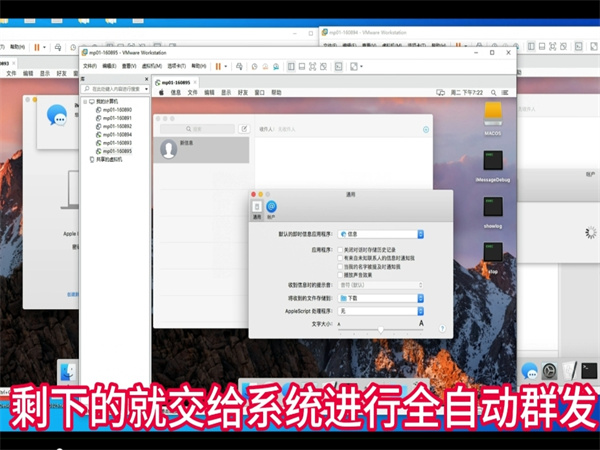Image resolution: width=600 pixels, height=450 pixels.
Task: Click the Apple logo in macOS menu bar
Action: click(x=161, y=91)
